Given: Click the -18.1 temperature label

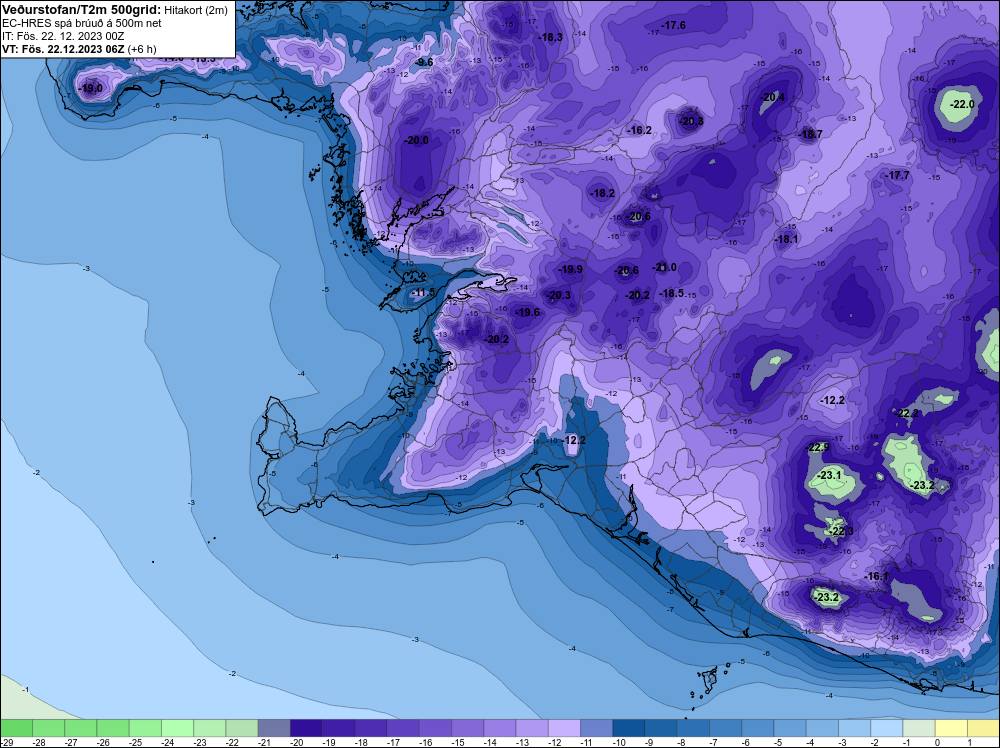Looking at the screenshot, I should (786, 238).
